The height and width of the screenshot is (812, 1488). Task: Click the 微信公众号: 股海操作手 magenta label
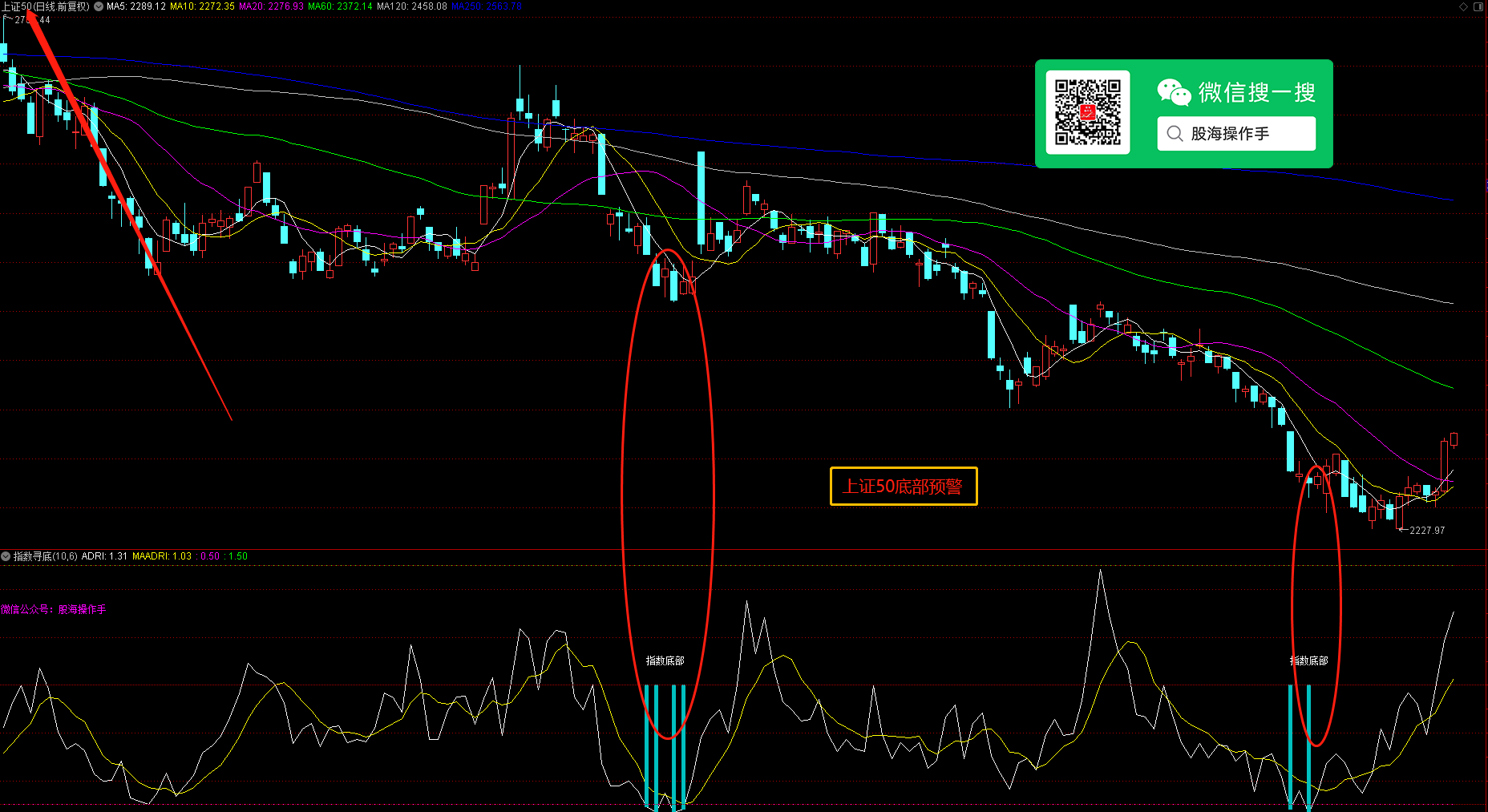(54, 609)
